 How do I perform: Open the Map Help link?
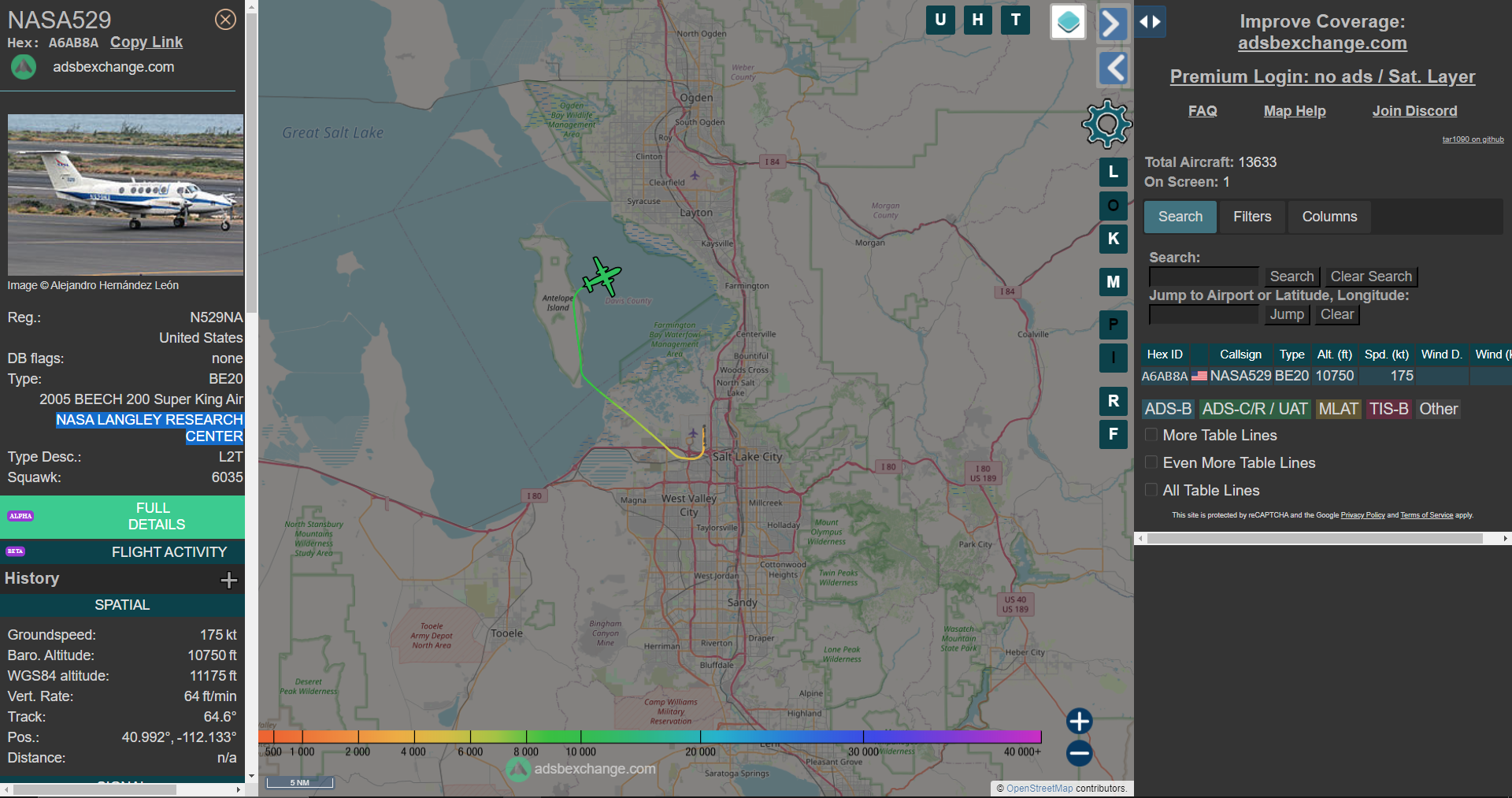click(x=1295, y=111)
